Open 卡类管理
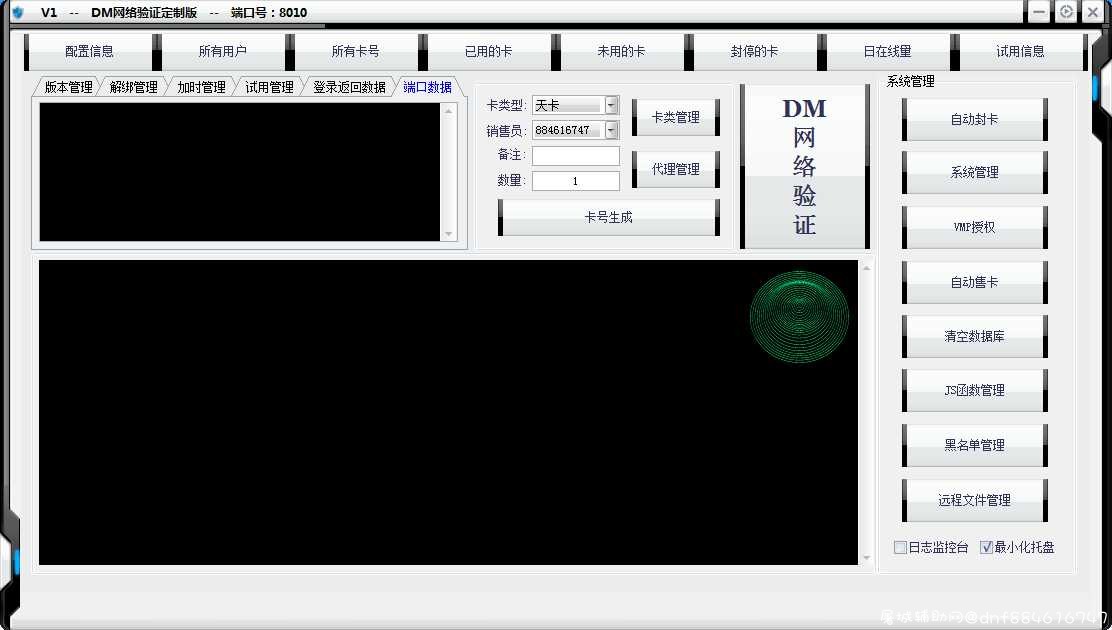 (676, 118)
